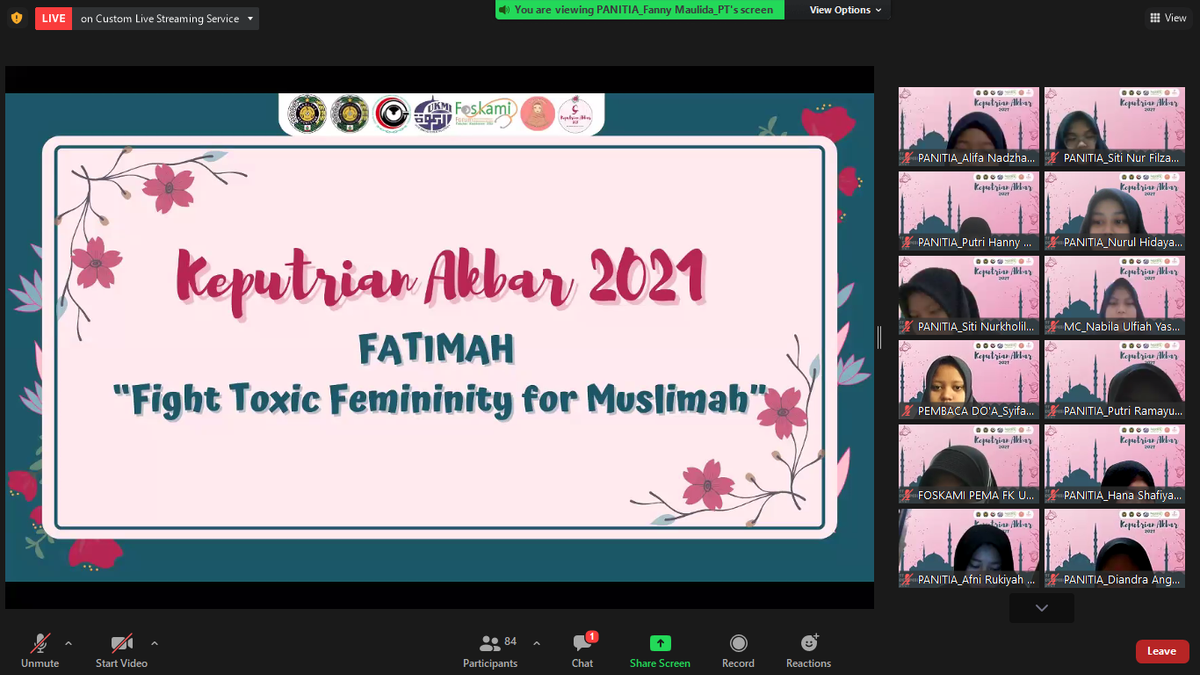Open the View Options menu
The image size is (1200, 675).
click(x=846, y=10)
